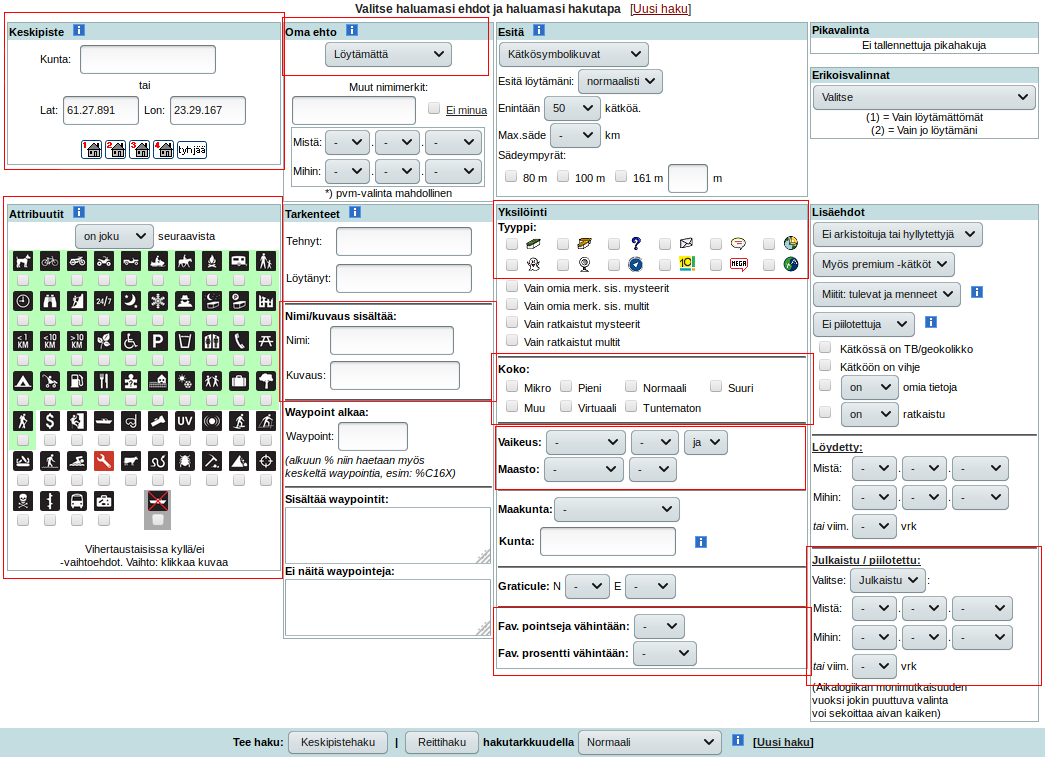Toggle the crossed-out boat attribute icon
The image size is (1045, 759).
[x=158, y=501]
